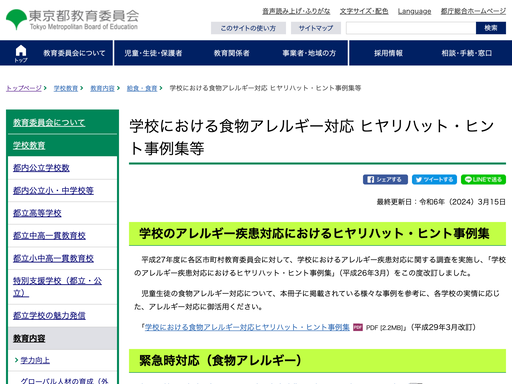Click the 検索 search button

pyautogui.click(x=491, y=28)
